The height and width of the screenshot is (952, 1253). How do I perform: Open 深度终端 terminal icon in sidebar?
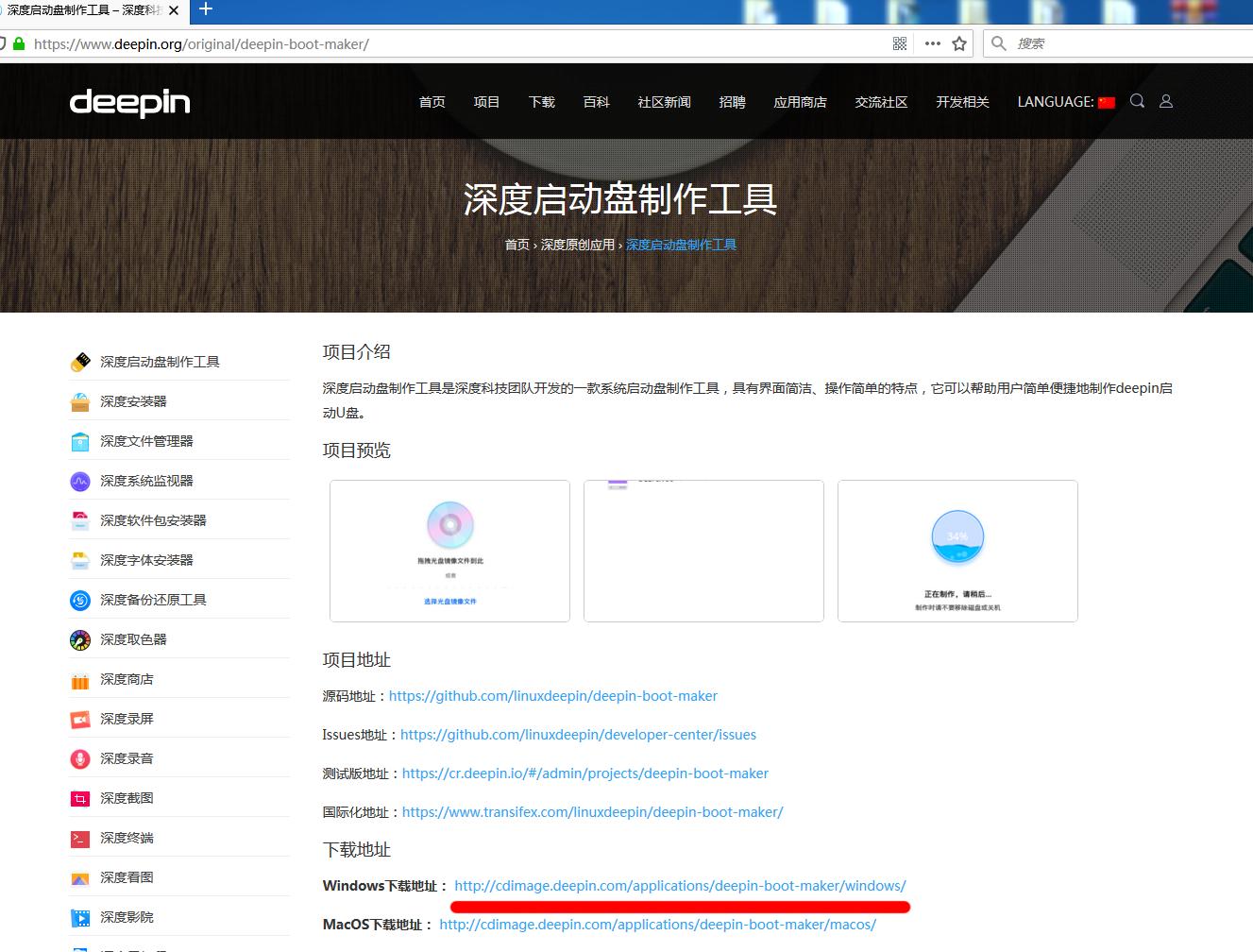(x=79, y=838)
